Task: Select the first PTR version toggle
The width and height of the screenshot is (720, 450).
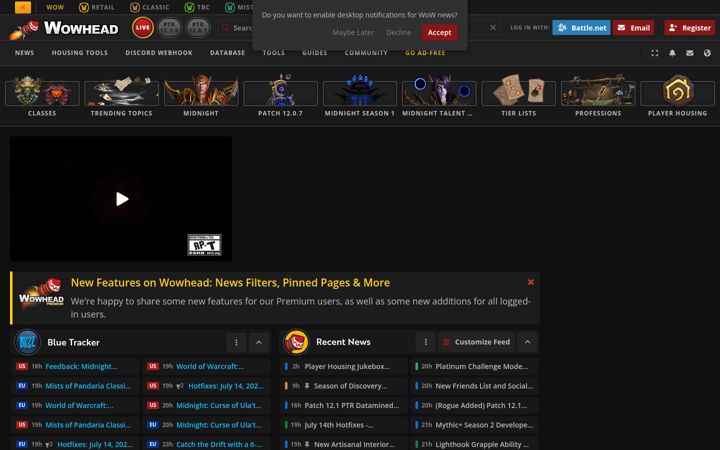Action: pos(169,28)
